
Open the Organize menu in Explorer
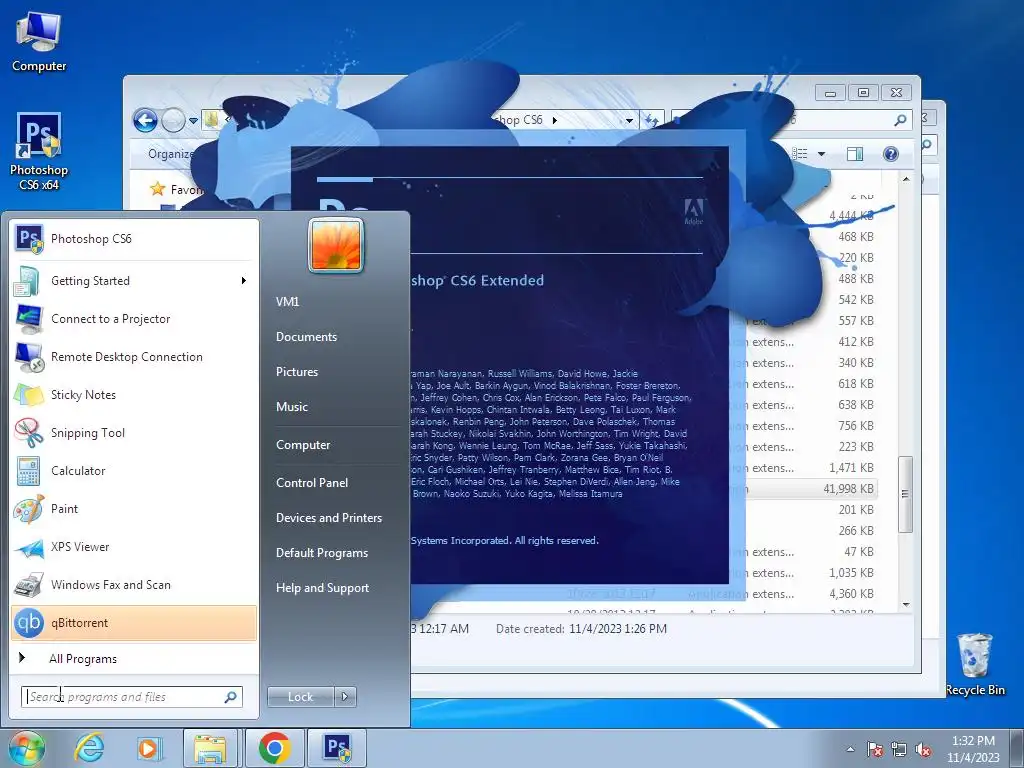tap(171, 153)
